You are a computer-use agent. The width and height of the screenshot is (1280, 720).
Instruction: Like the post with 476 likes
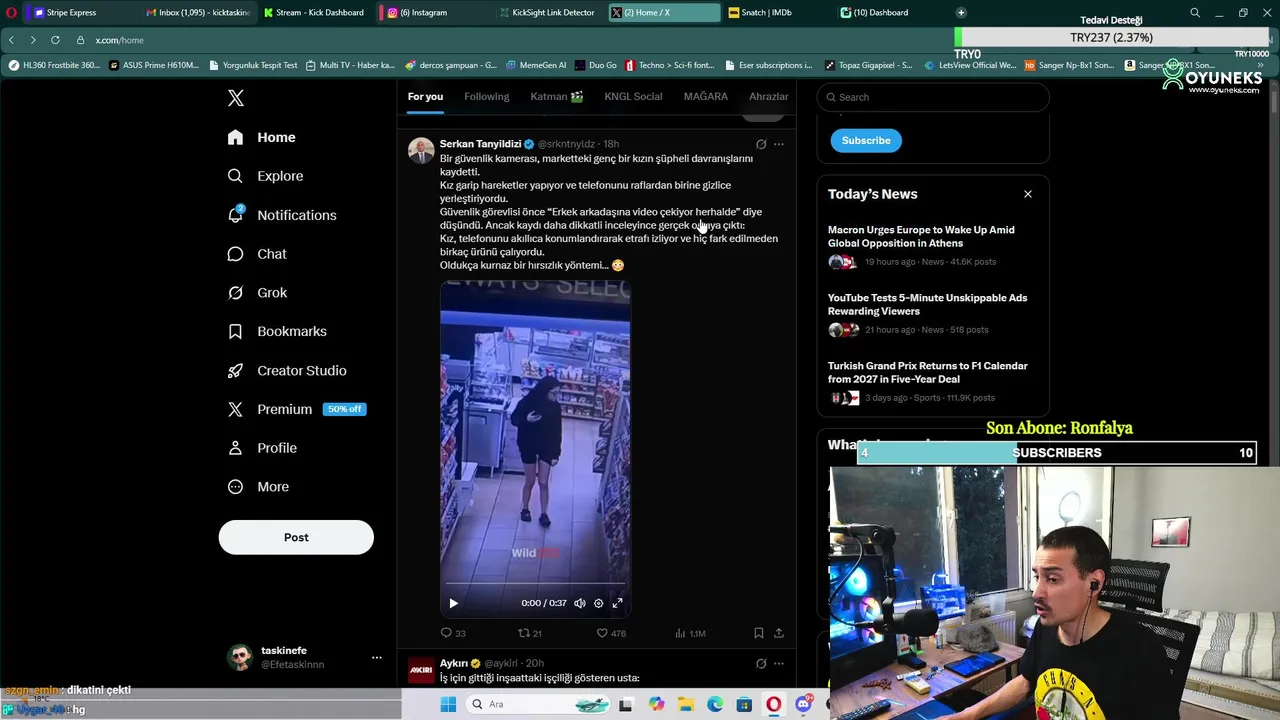[x=611, y=633]
